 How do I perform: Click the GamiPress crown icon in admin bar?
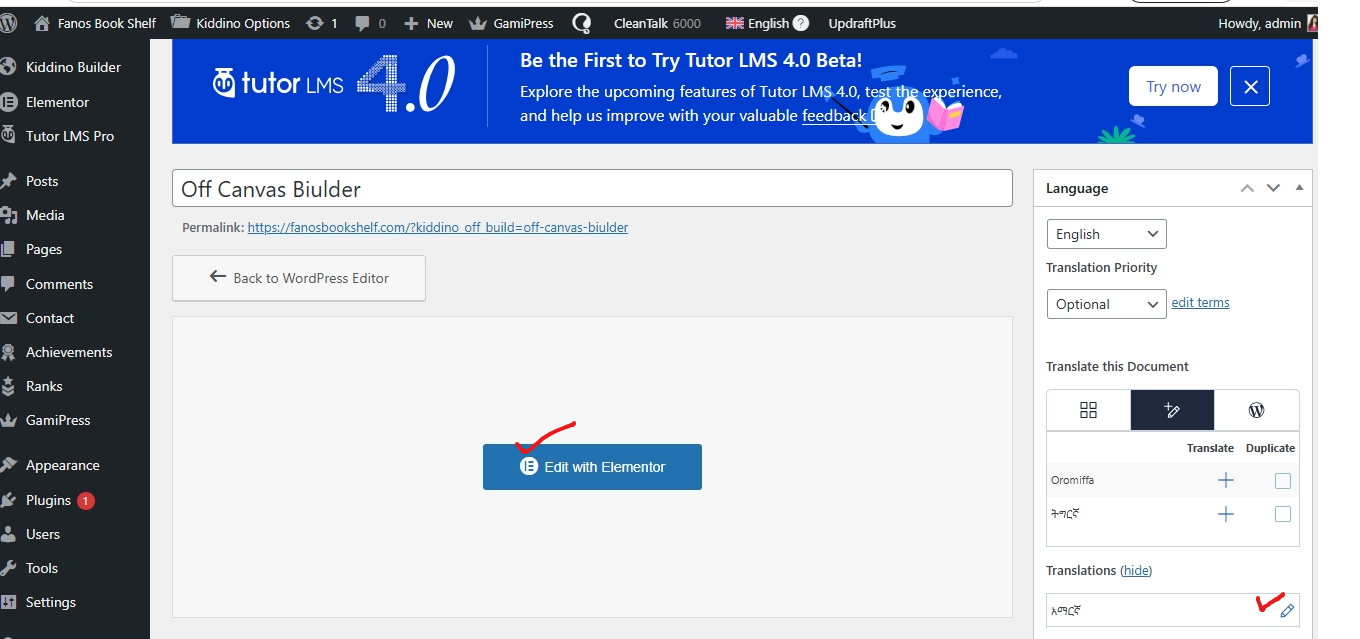477,23
